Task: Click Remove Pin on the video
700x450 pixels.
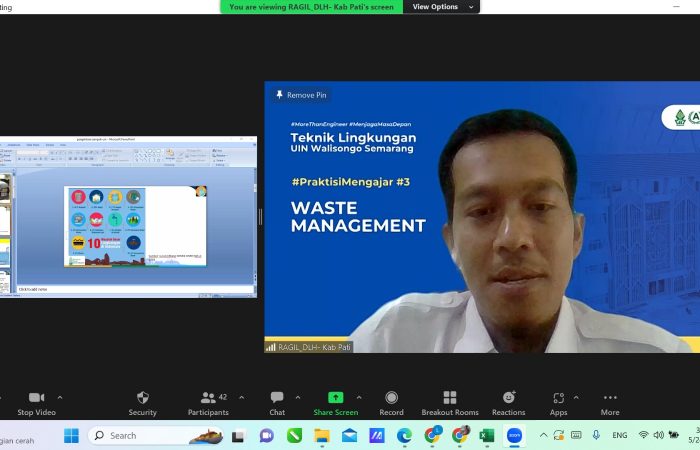Action: [x=300, y=95]
